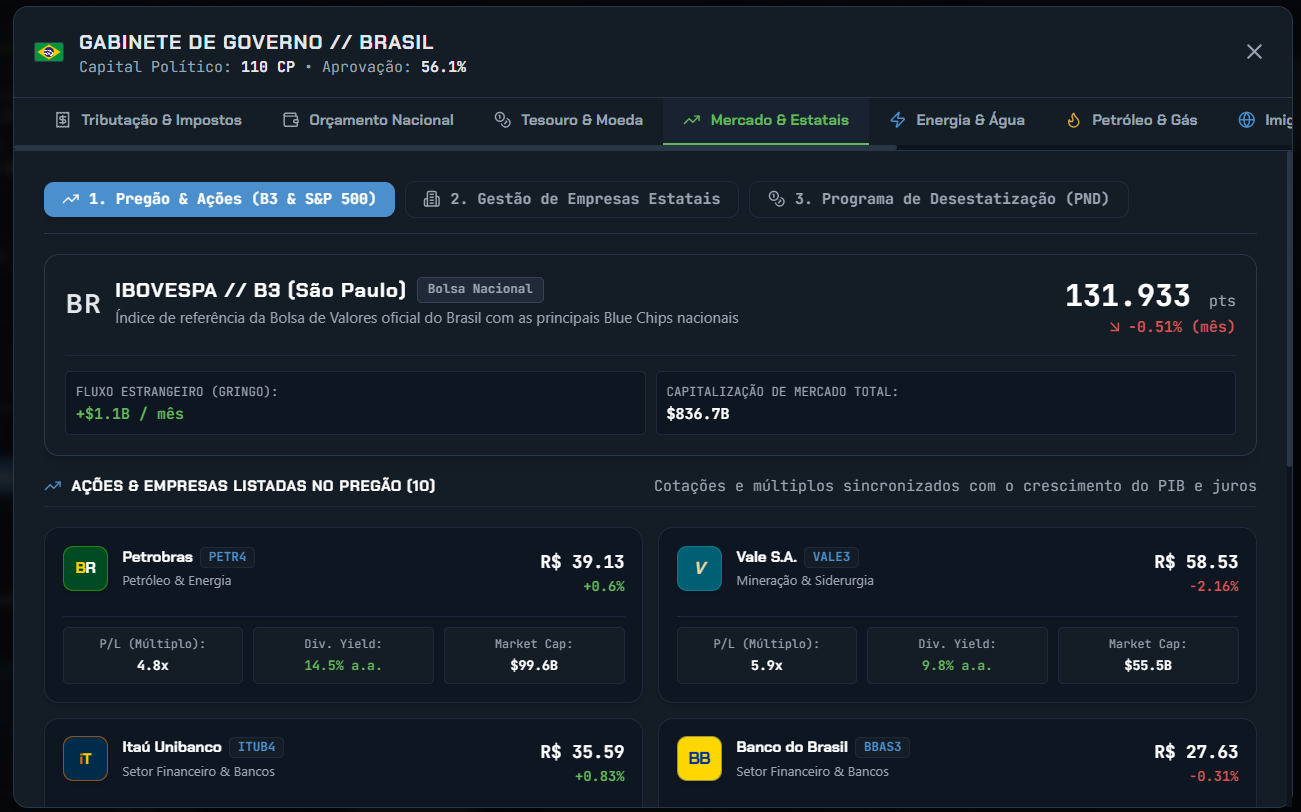The width and height of the screenshot is (1301, 812).
Task: Click Banco do Brasil price R$ 27.63
Action: coord(1196,752)
